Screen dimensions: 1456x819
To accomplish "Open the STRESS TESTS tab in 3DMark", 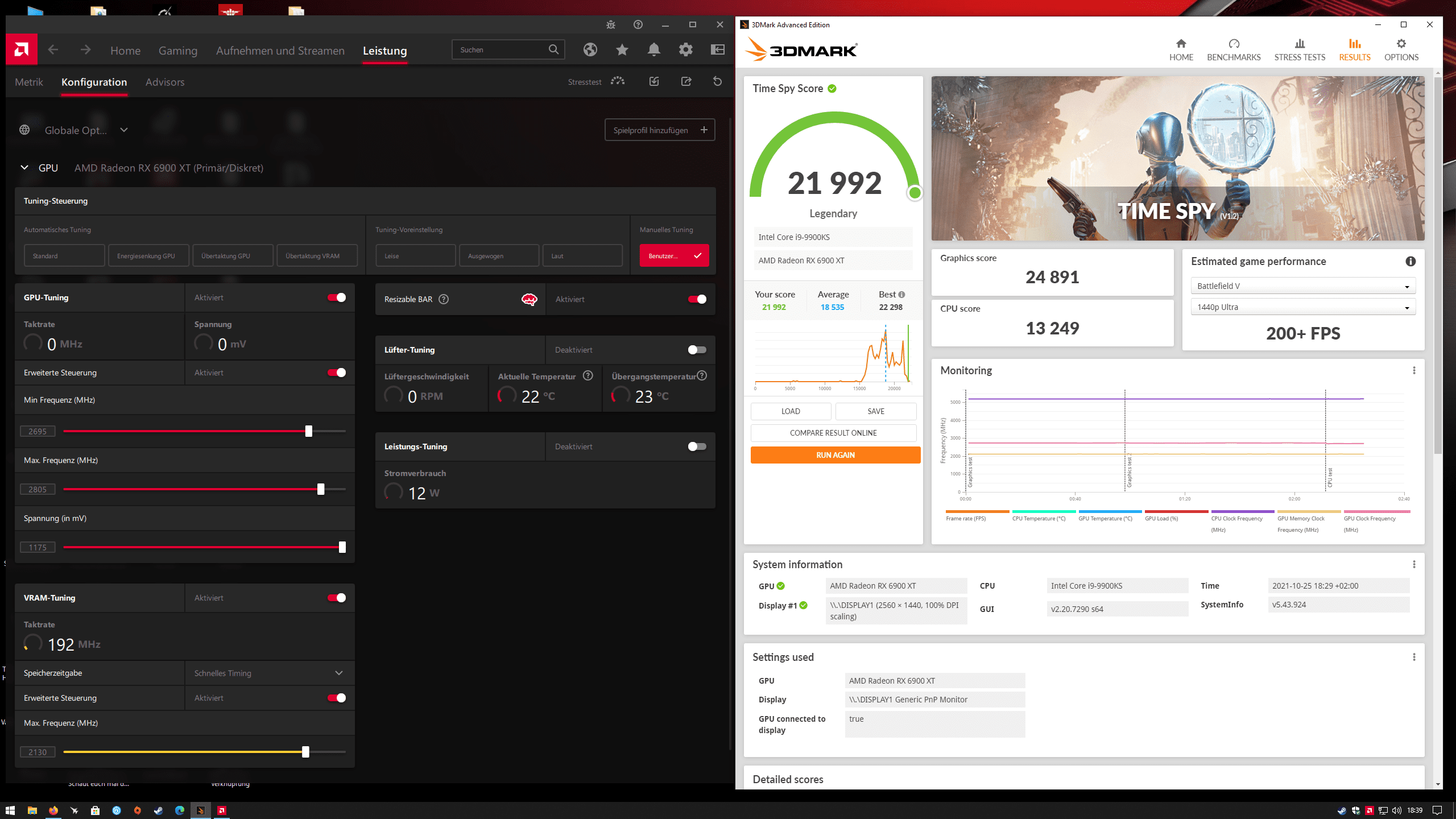I will [1300, 50].
